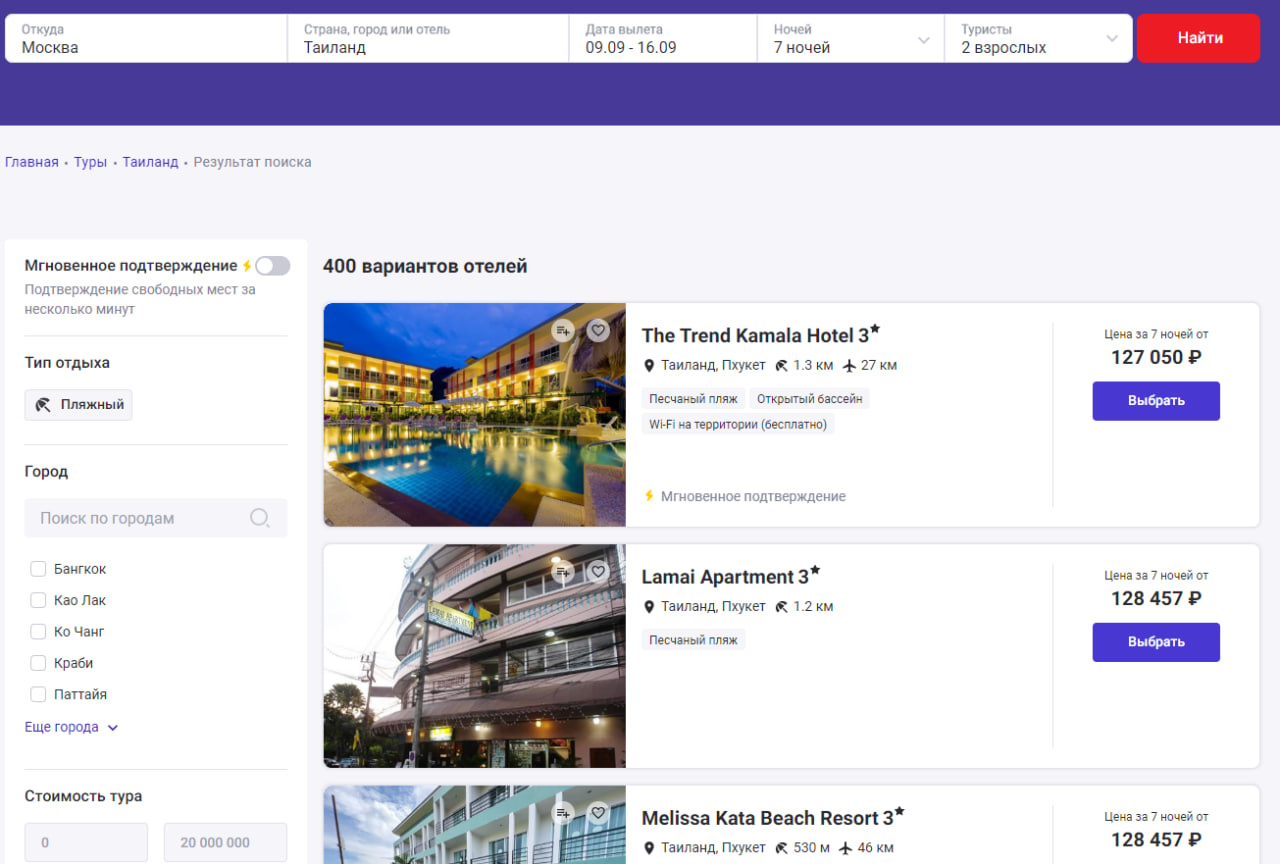Open Melissa Kata Beach Resort 3 title
Image resolution: width=1280 pixels, height=864 pixels.
[773, 818]
